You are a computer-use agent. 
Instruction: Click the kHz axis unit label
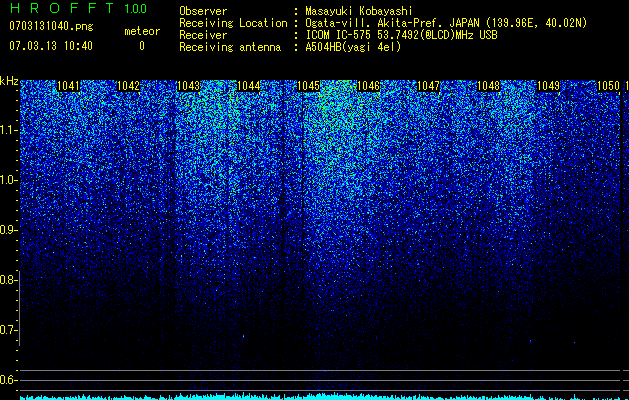coord(9,81)
